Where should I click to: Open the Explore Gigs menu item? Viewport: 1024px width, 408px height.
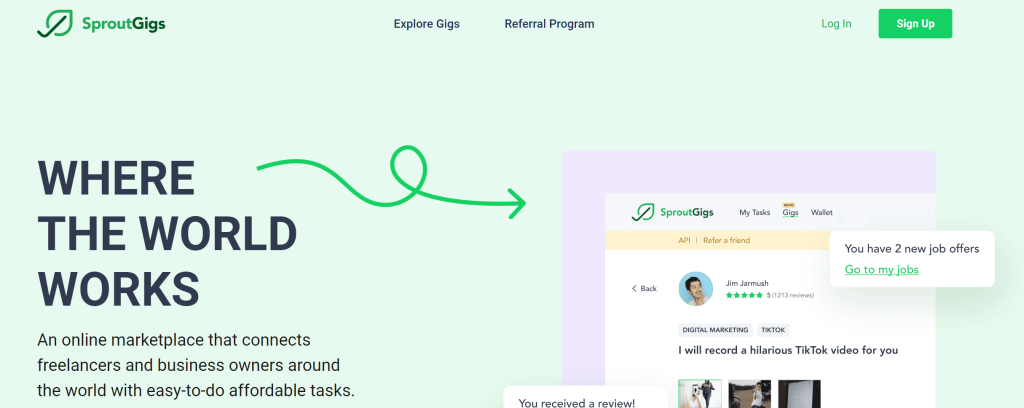click(426, 24)
